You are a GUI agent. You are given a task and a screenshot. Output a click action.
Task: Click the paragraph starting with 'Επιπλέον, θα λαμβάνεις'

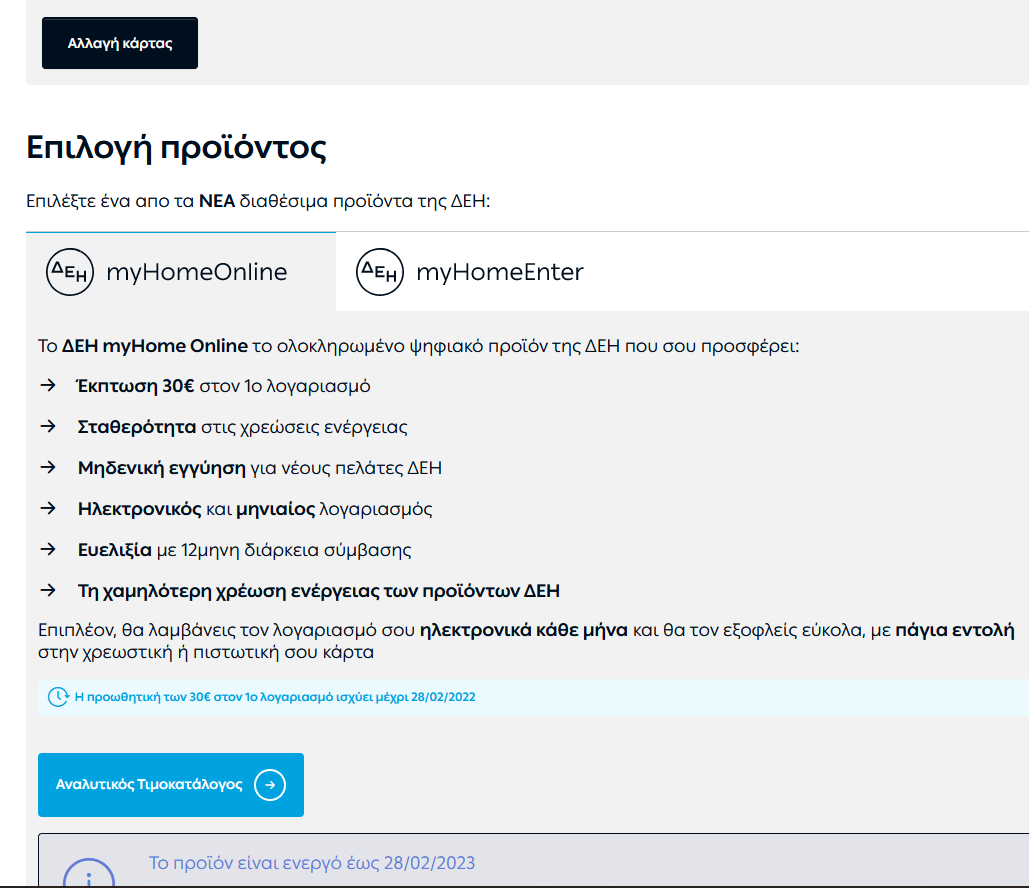(526, 641)
